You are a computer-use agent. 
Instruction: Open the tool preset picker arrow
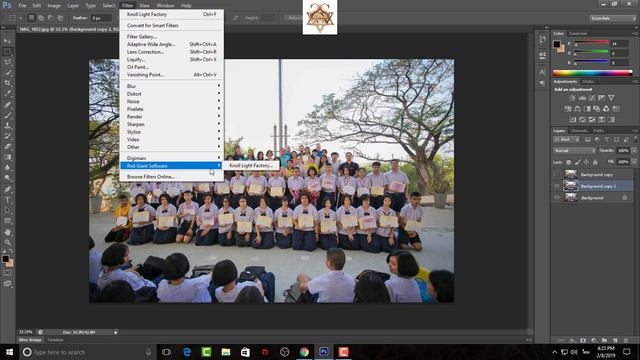coord(20,18)
